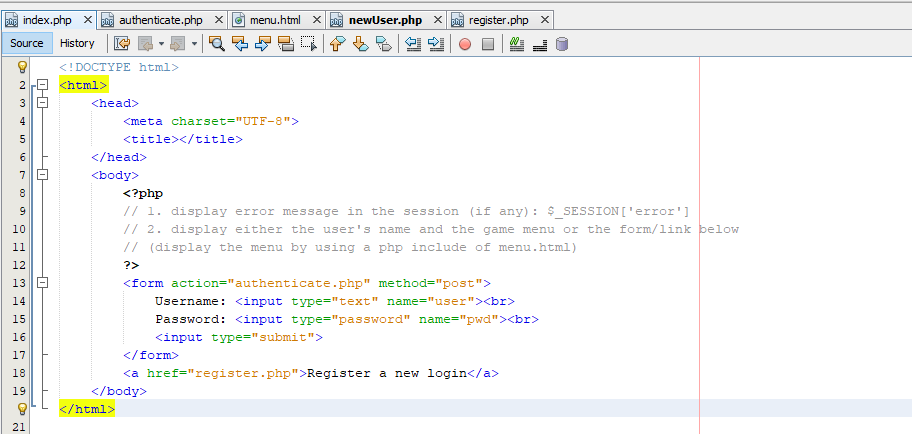Click Shift Line Left icon

coord(412,44)
